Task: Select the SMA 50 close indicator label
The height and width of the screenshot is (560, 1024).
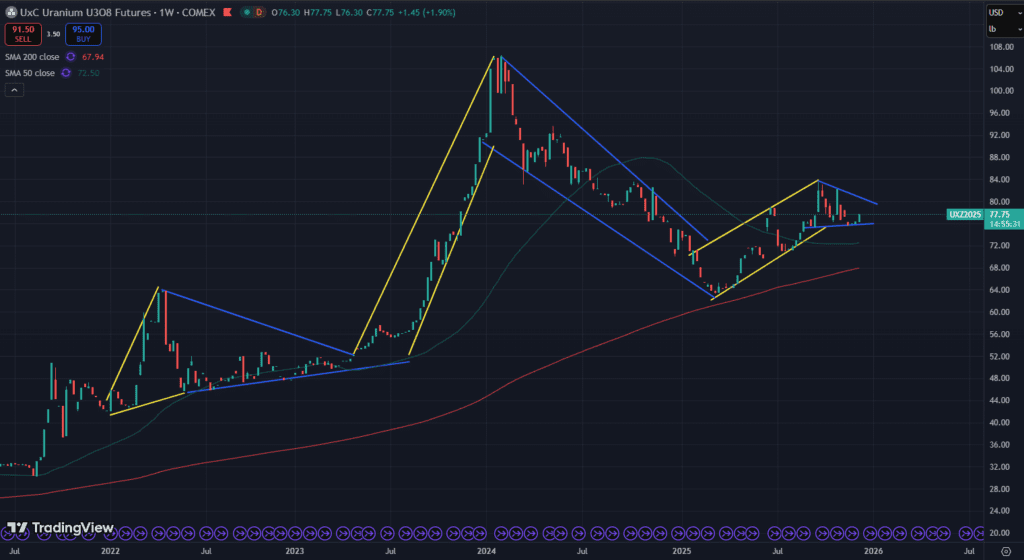Action: pos(30,72)
